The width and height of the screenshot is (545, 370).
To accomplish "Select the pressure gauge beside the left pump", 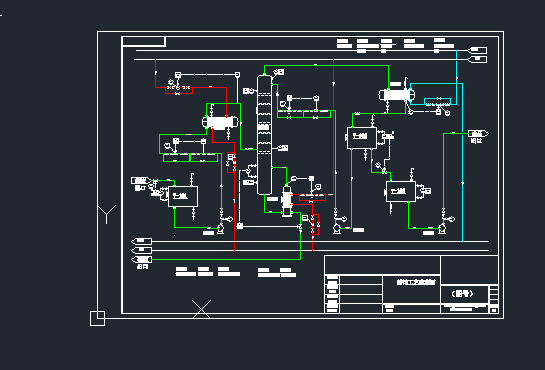I will 229,219.
